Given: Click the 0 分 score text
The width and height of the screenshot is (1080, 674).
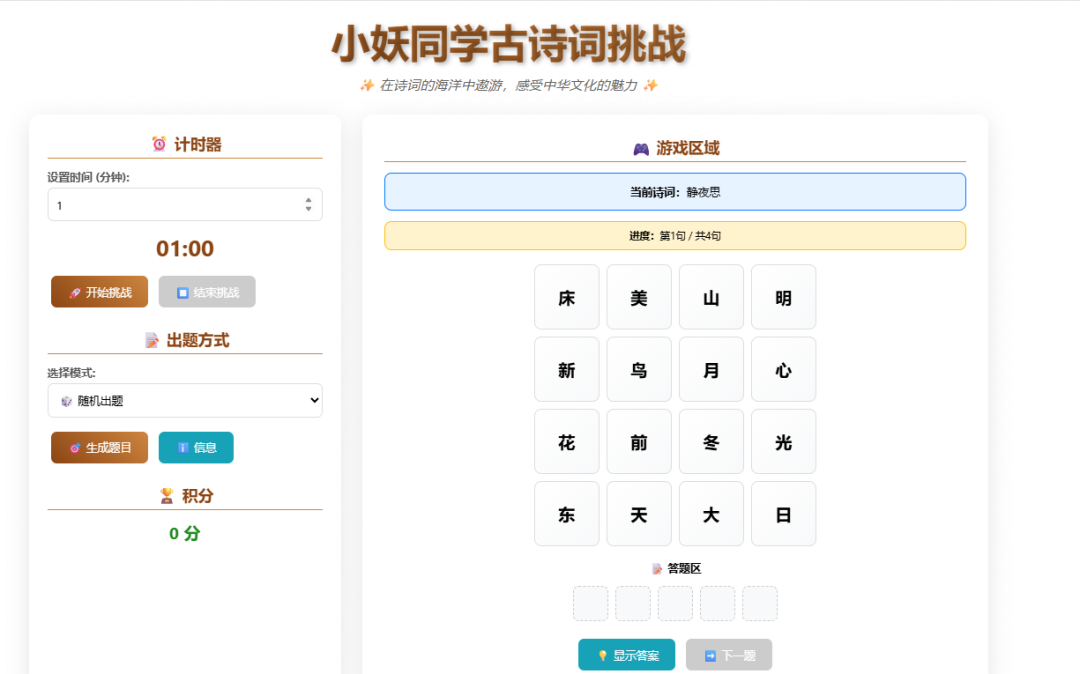Looking at the screenshot, I should coord(185,534).
